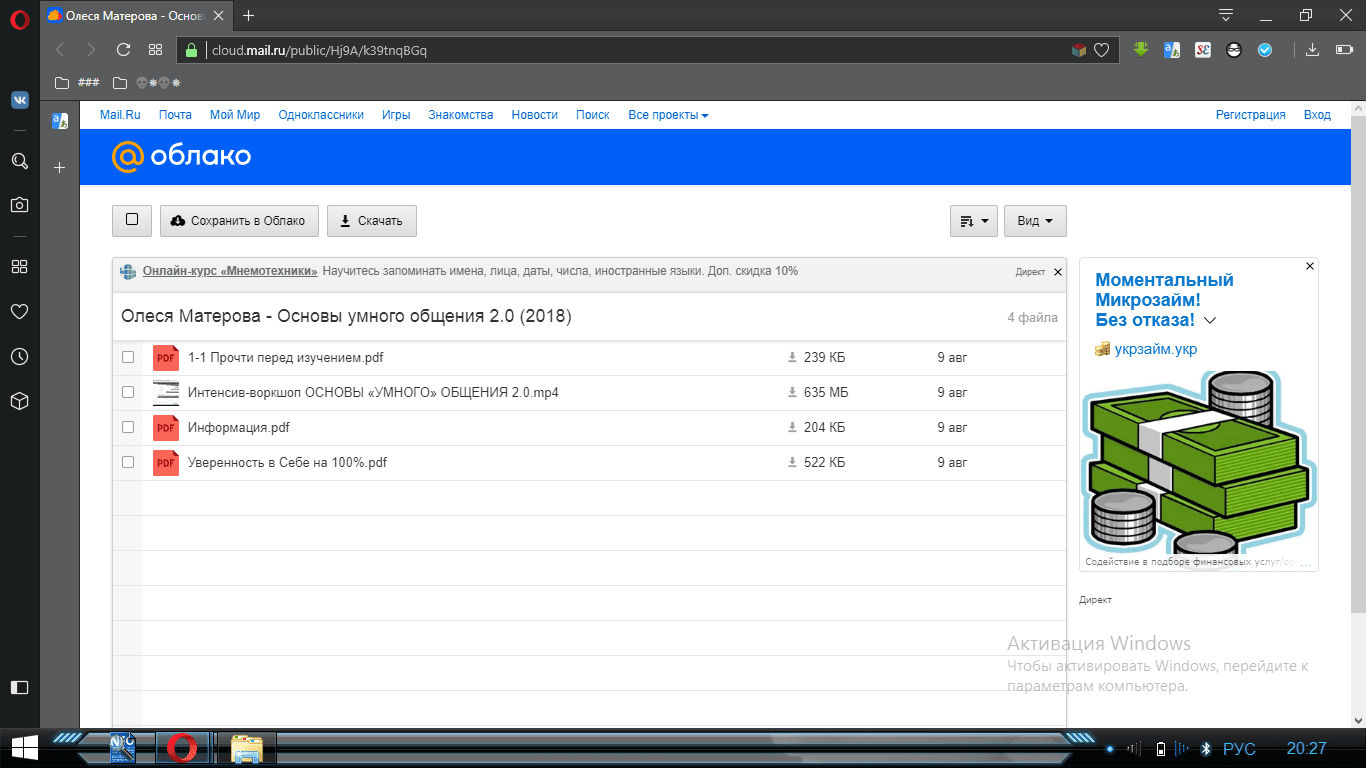The width and height of the screenshot is (1366, 768).
Task: Open the Windows Start menu
Action: 23,746
